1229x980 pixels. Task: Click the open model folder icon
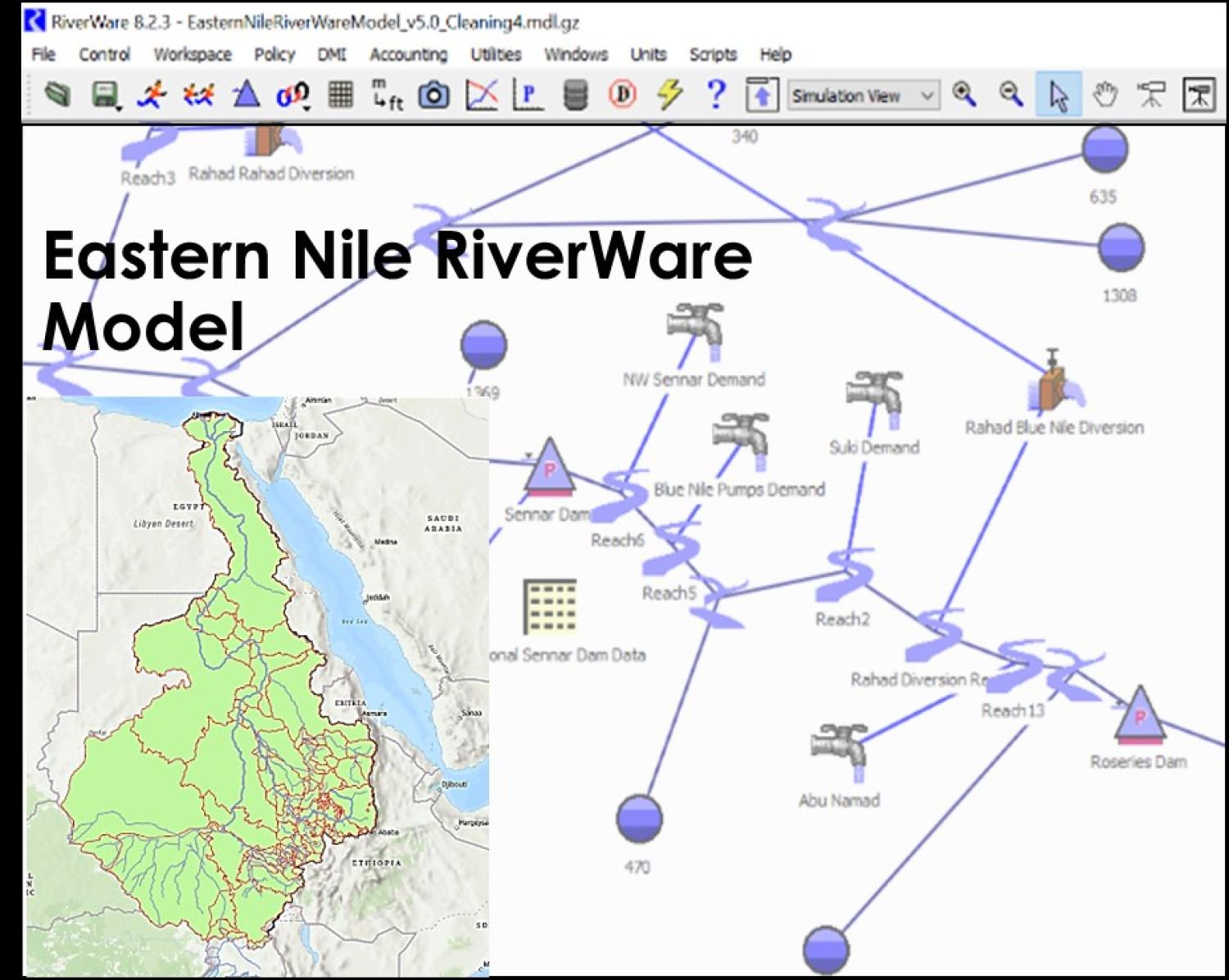pos(57,95)
